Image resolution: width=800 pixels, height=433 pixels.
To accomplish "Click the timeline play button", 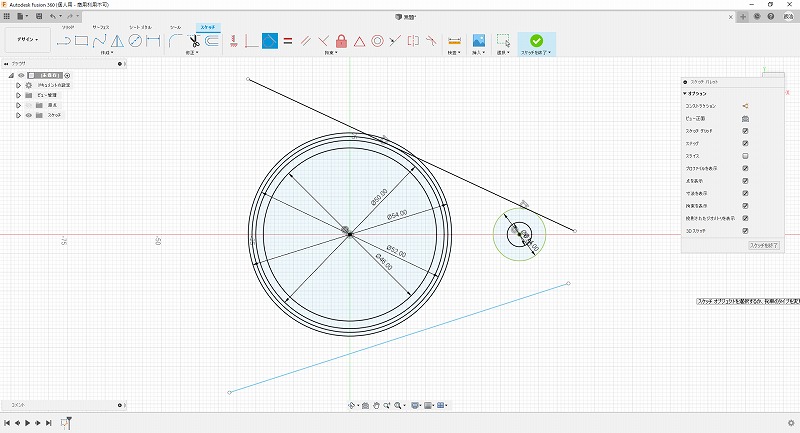I will pos(28,424).
